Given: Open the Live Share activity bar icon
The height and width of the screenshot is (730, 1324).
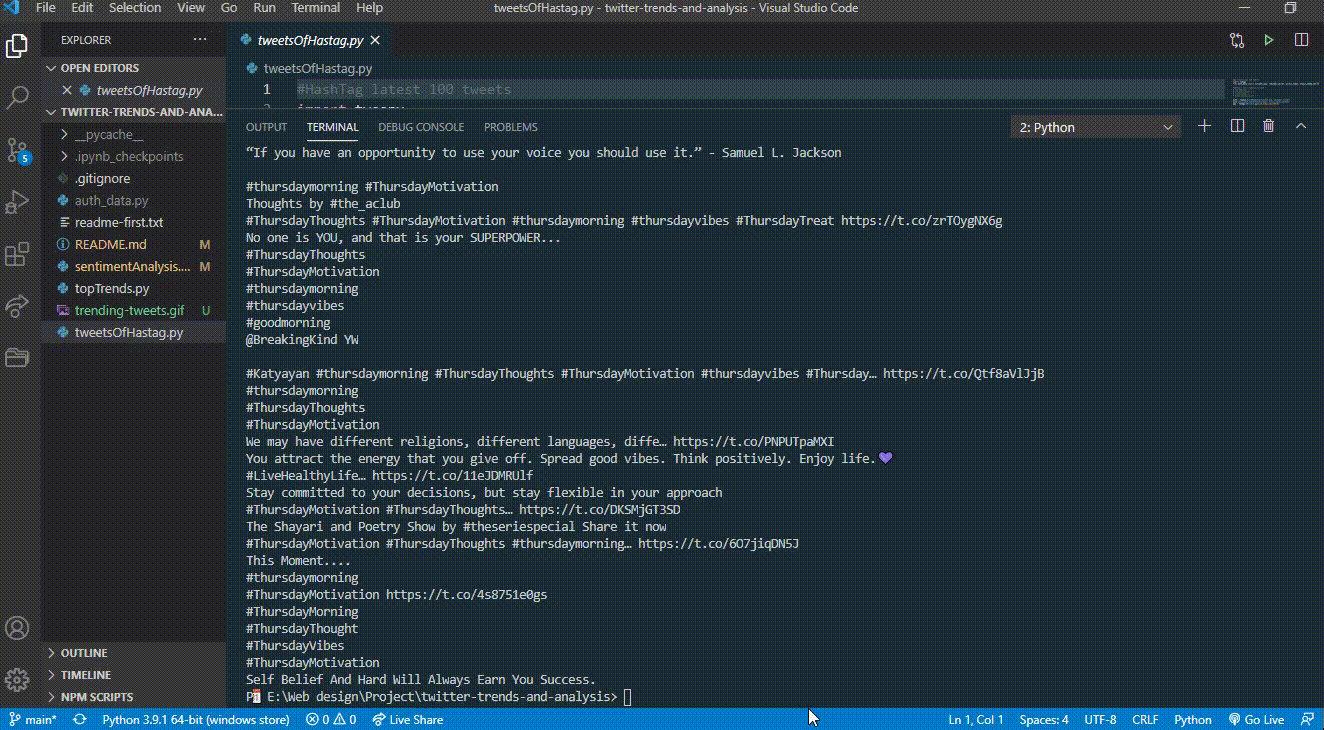Looking at the screenshot, I should pyautogui.click(x=17, y=305).
